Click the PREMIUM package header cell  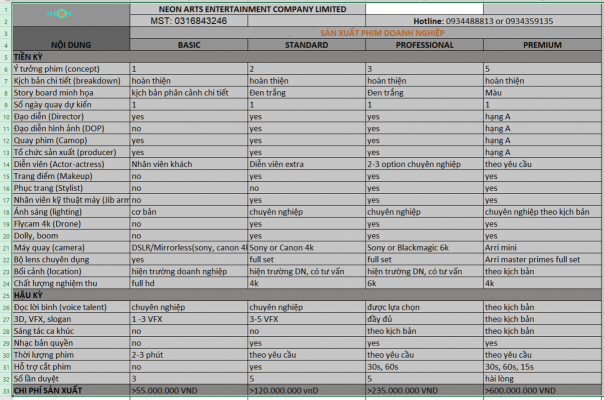point(542,46)
